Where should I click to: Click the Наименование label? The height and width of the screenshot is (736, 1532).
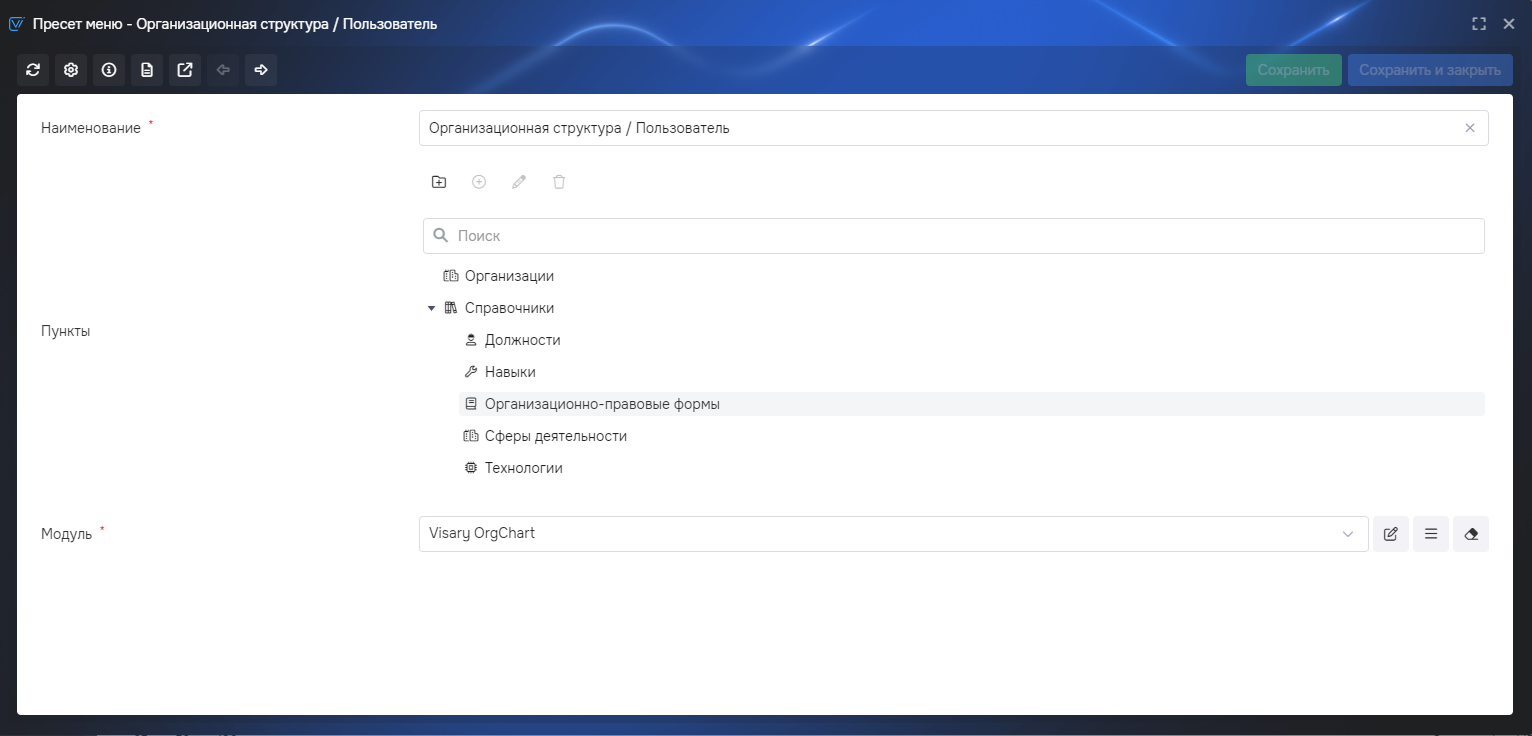91,128
